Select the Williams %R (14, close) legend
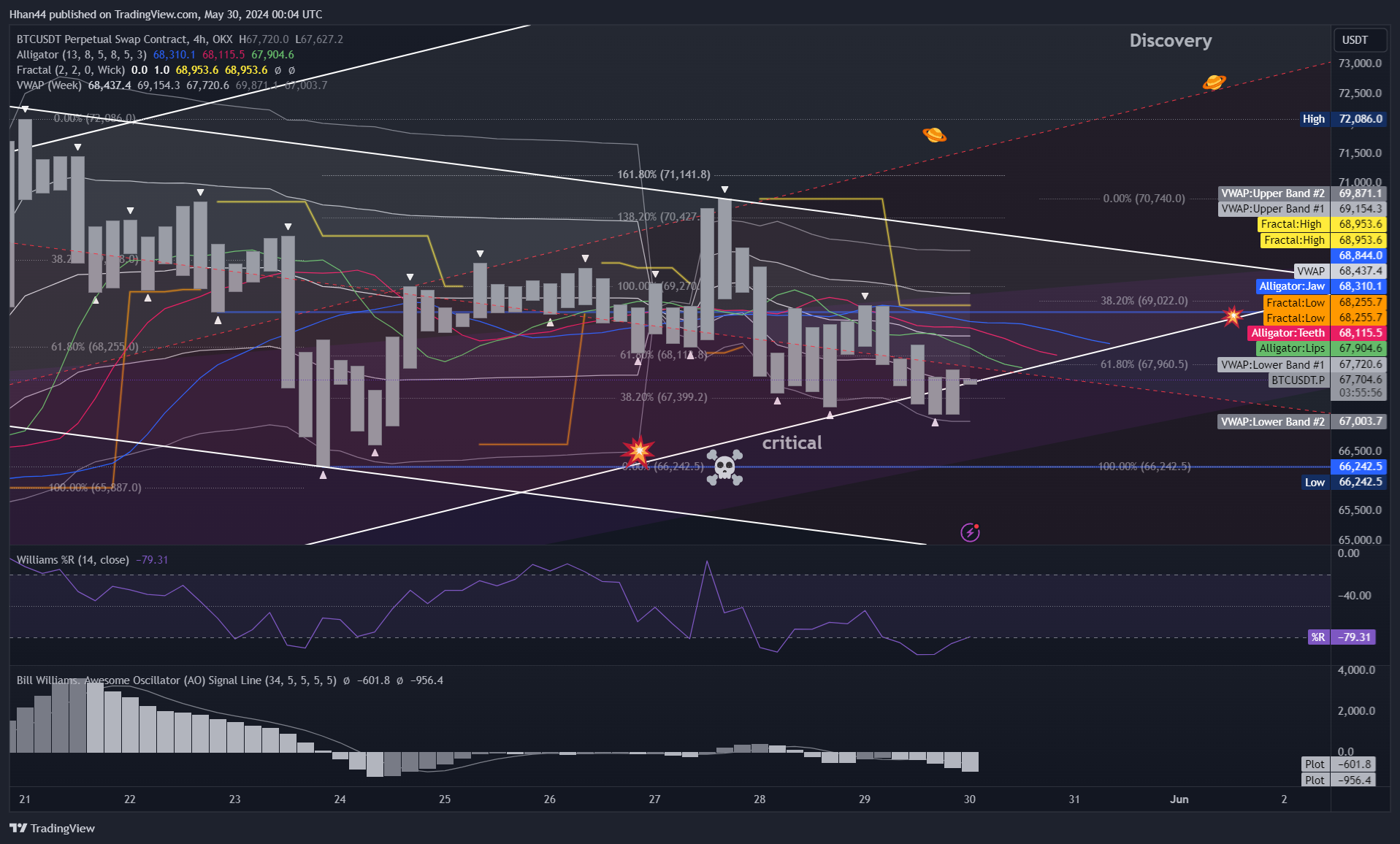 pyautogui.click(x=73, y=560)
